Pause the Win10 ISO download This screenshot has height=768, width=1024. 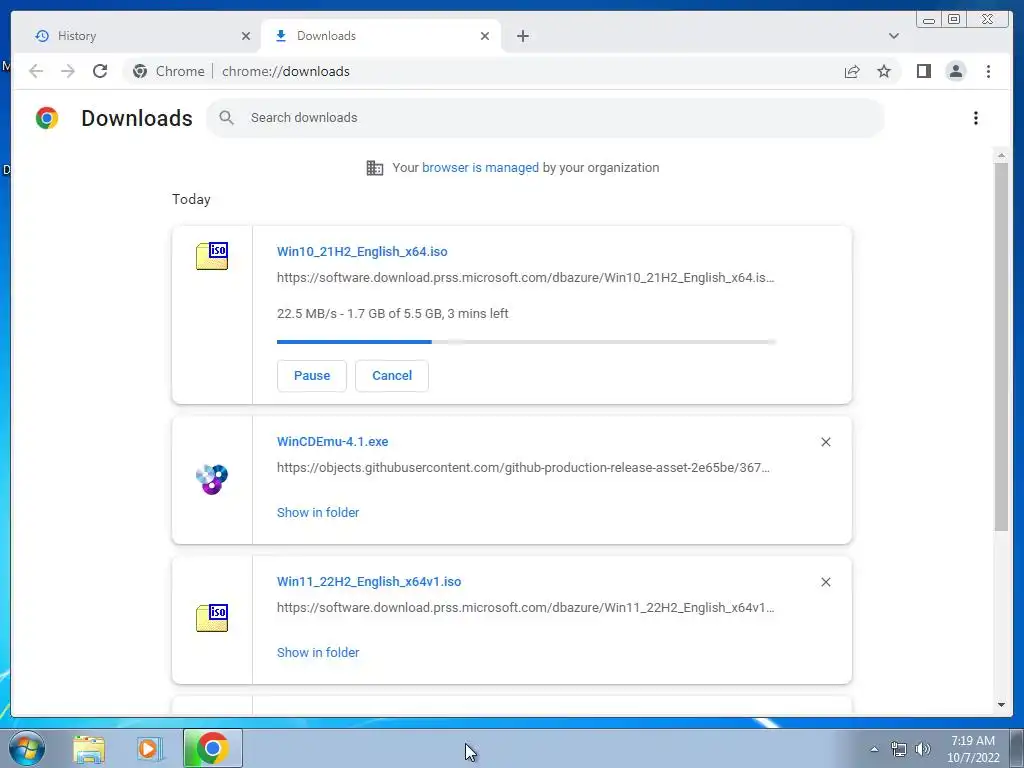[312, 376]
